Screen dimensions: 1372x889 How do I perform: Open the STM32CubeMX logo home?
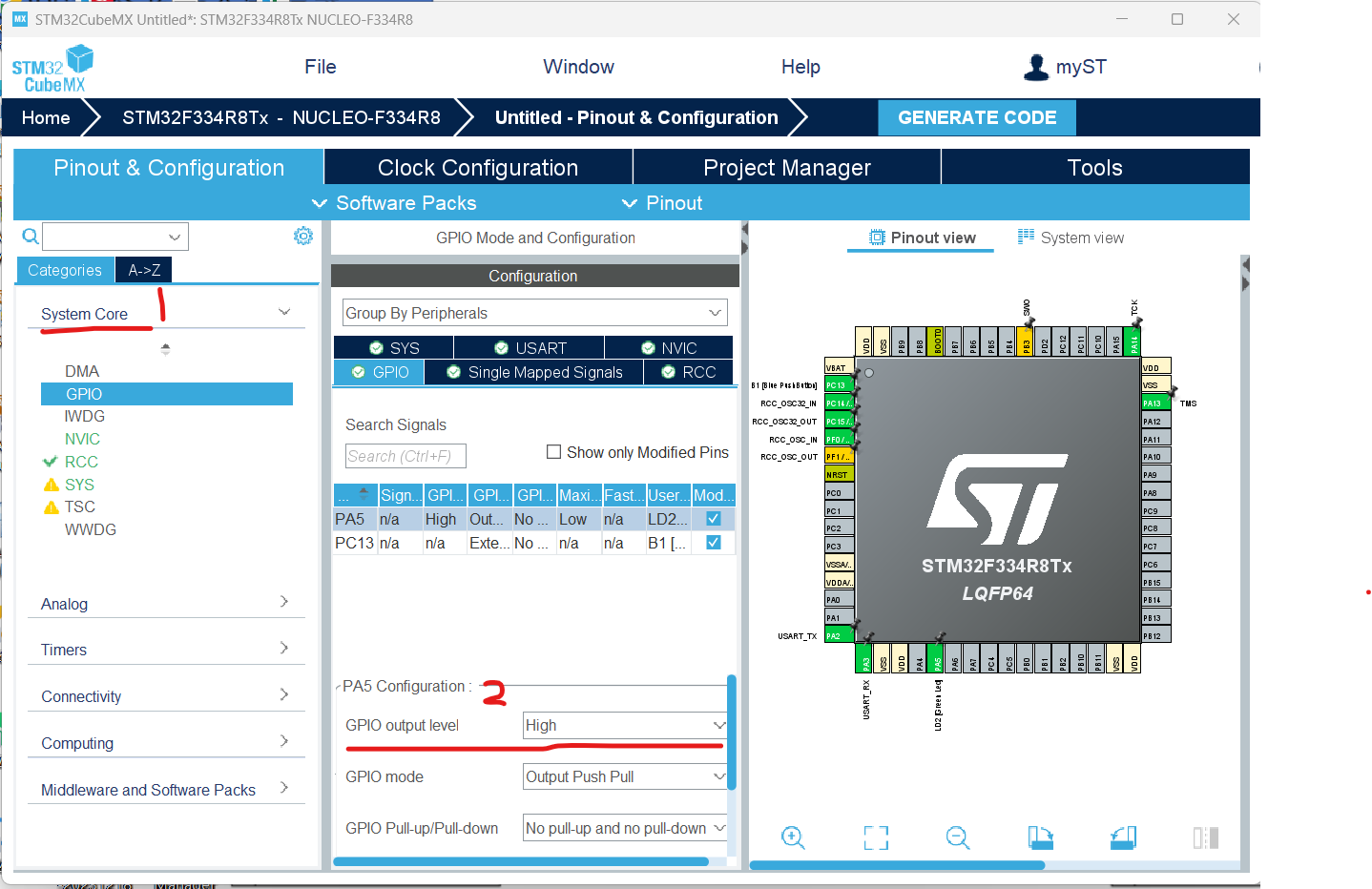tap(53, 69)
